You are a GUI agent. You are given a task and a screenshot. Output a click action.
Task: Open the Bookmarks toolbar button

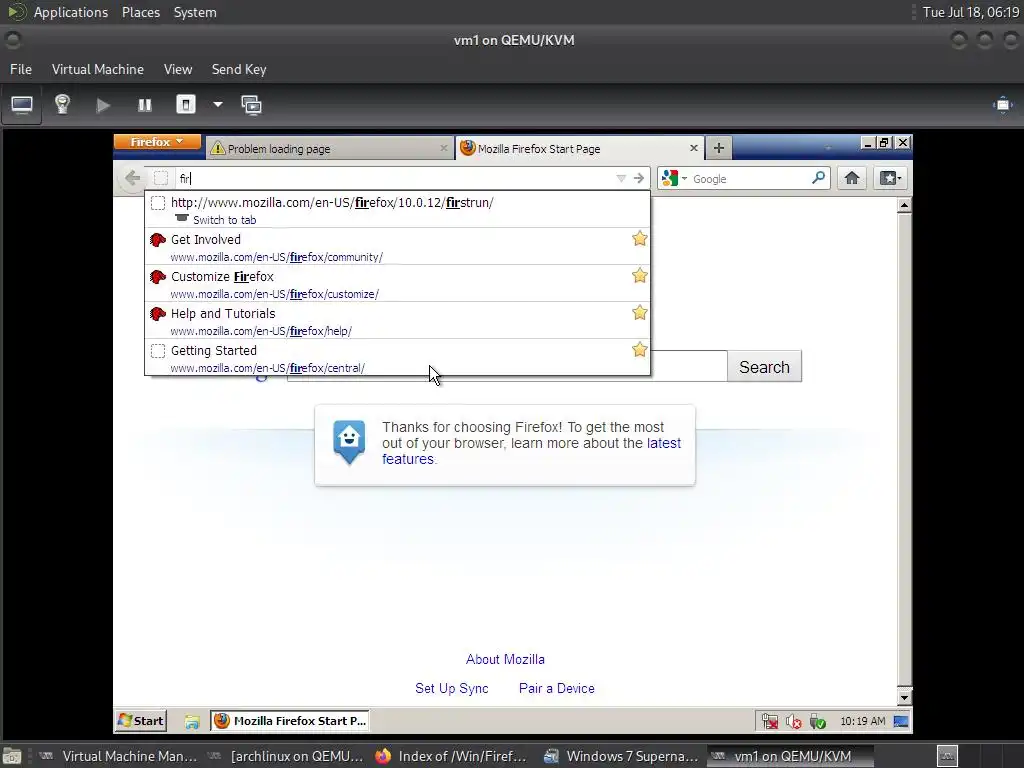pos(891,178)
